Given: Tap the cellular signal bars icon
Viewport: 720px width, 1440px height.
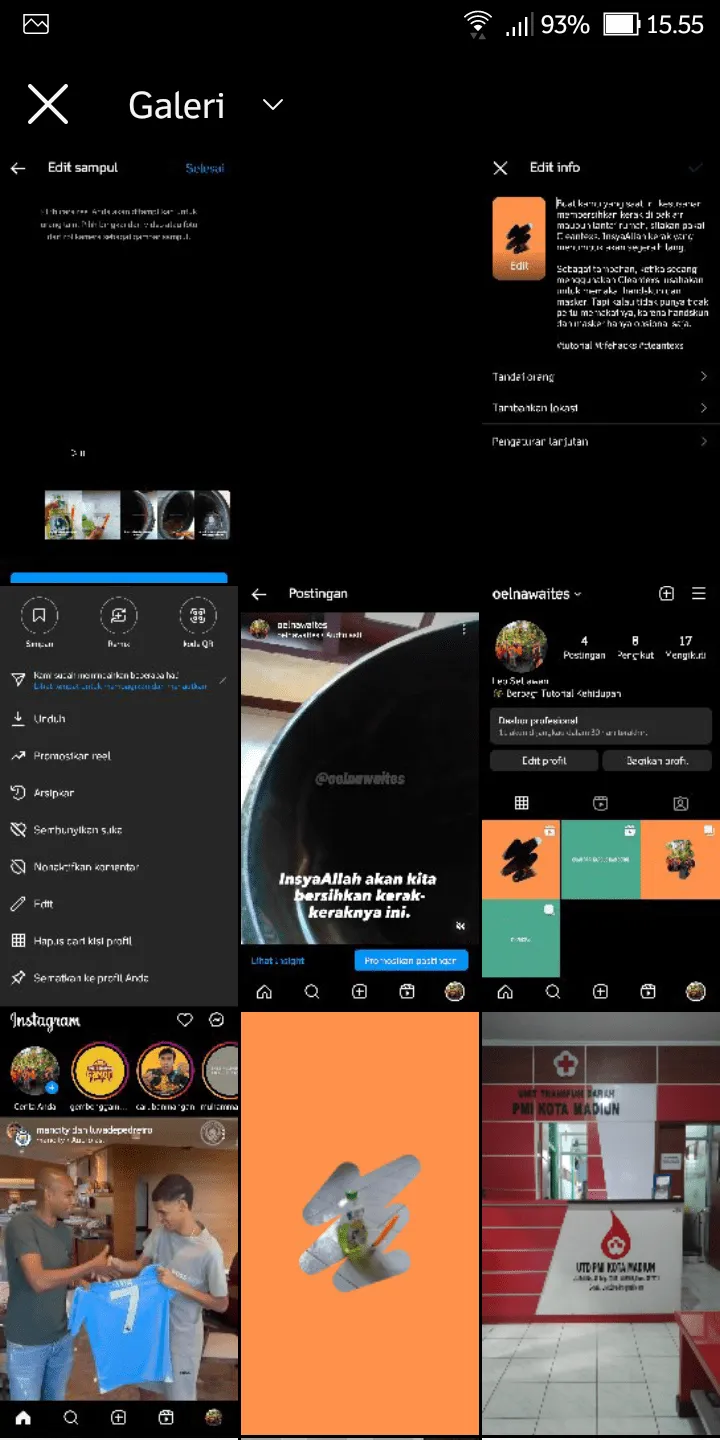Looking at the screenshot, I should (517, 25).
